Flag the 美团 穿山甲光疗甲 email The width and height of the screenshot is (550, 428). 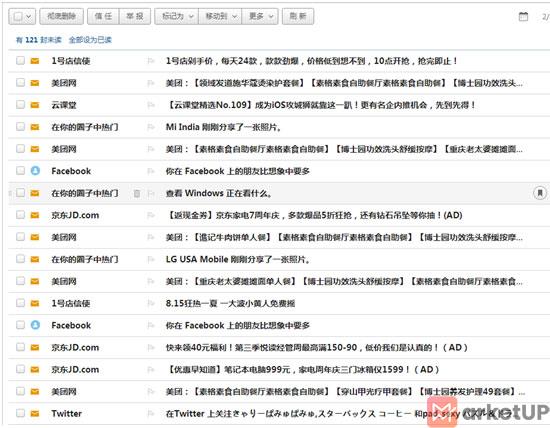pyautogui.click(x=151, y=392)
